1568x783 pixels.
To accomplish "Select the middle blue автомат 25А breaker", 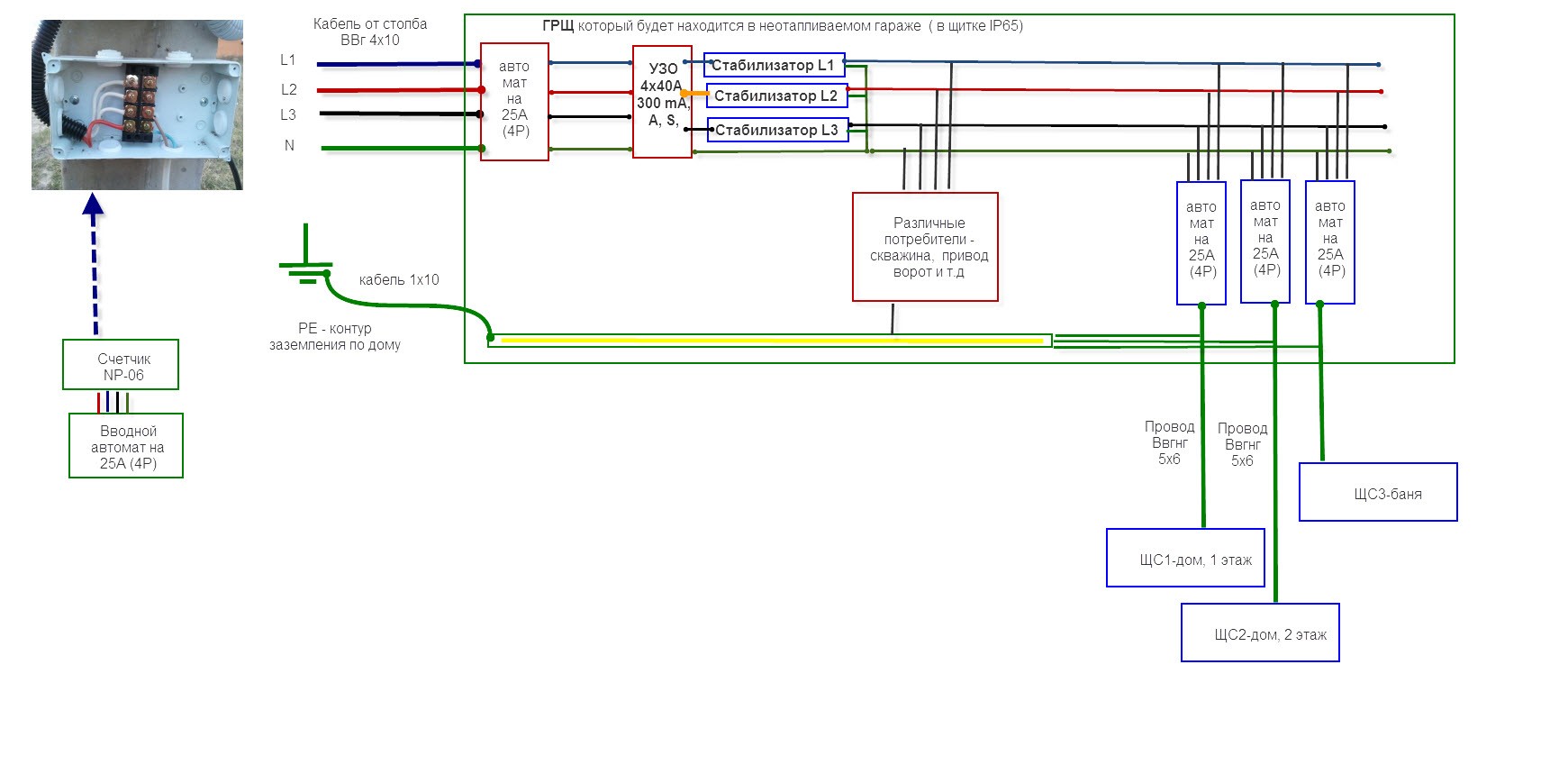I will point(1265,241).
